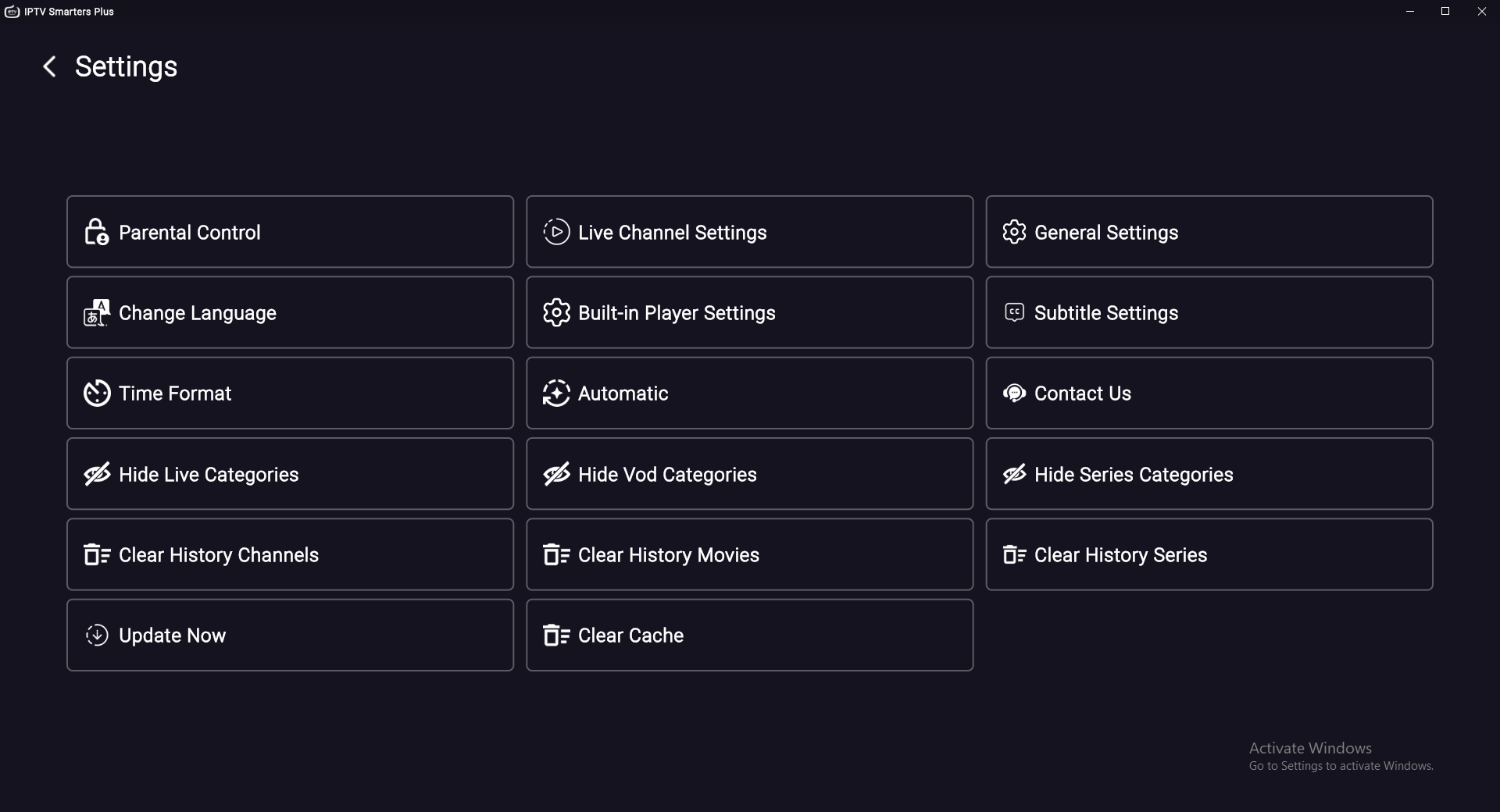Screen dimensions: 1500x812
Task: Click the Automatic sparkle icon
Action: point(555,394)
